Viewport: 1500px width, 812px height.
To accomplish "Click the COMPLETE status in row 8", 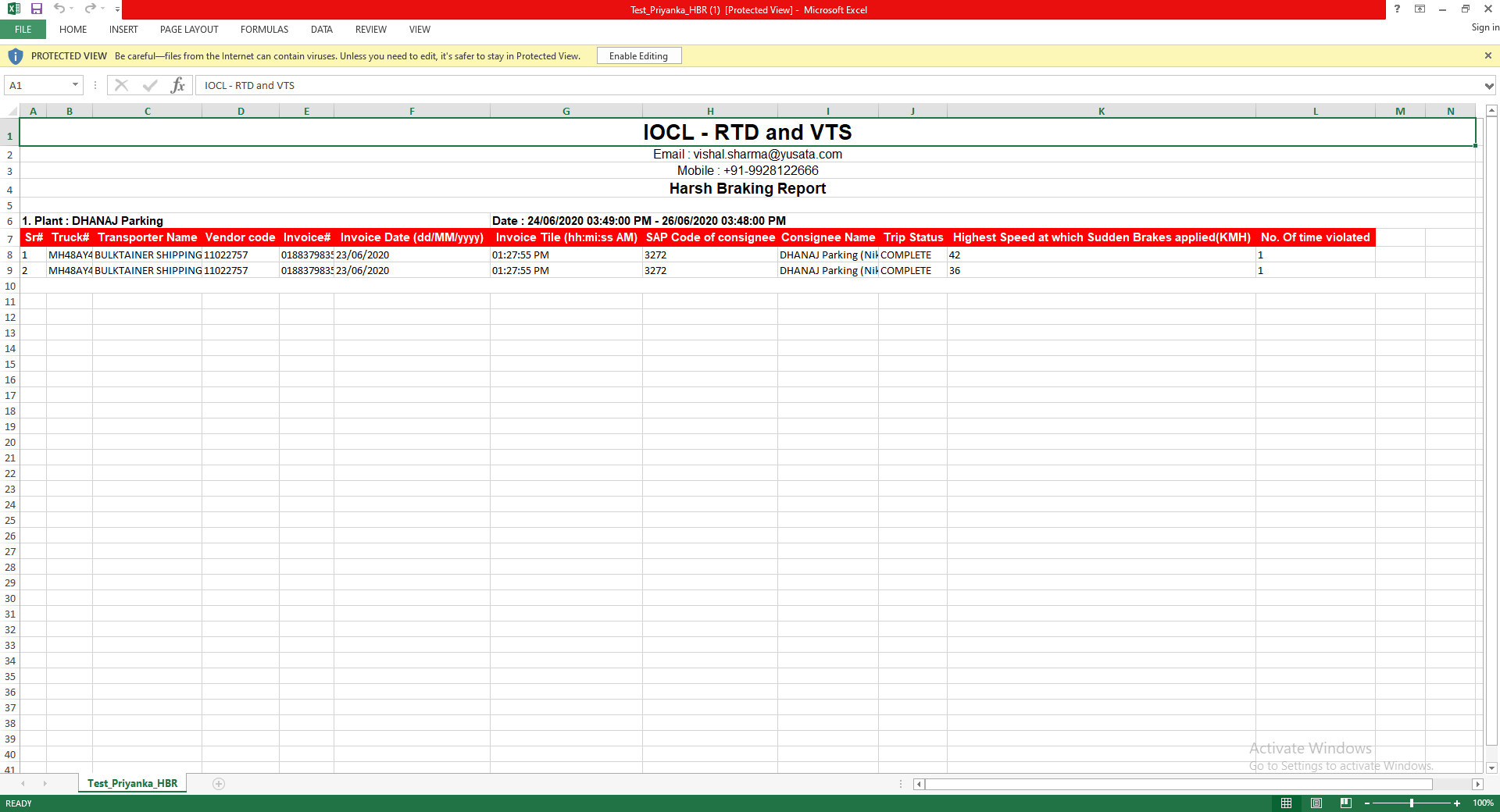I will pos(912,255).
